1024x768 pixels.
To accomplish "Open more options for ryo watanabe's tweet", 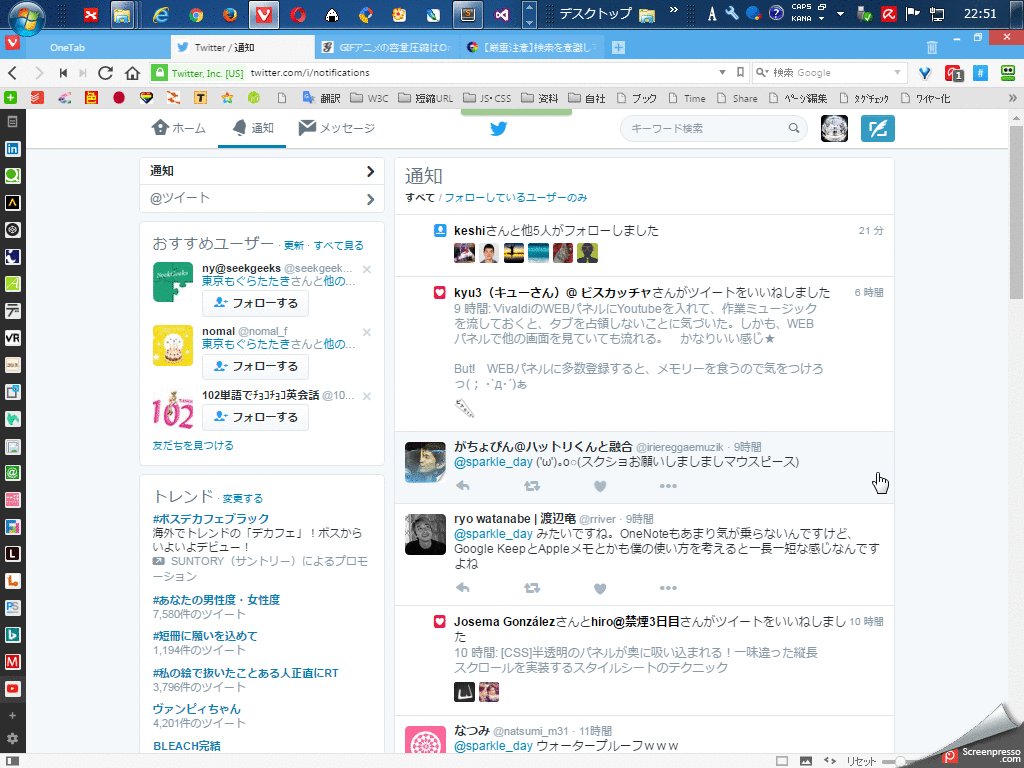I will tap(667, 588).
